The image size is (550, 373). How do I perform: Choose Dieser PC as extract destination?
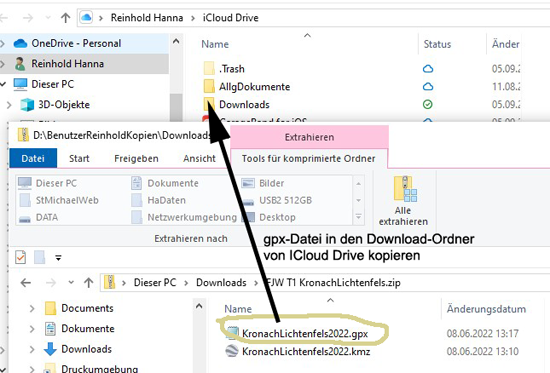tap(47, 183)
